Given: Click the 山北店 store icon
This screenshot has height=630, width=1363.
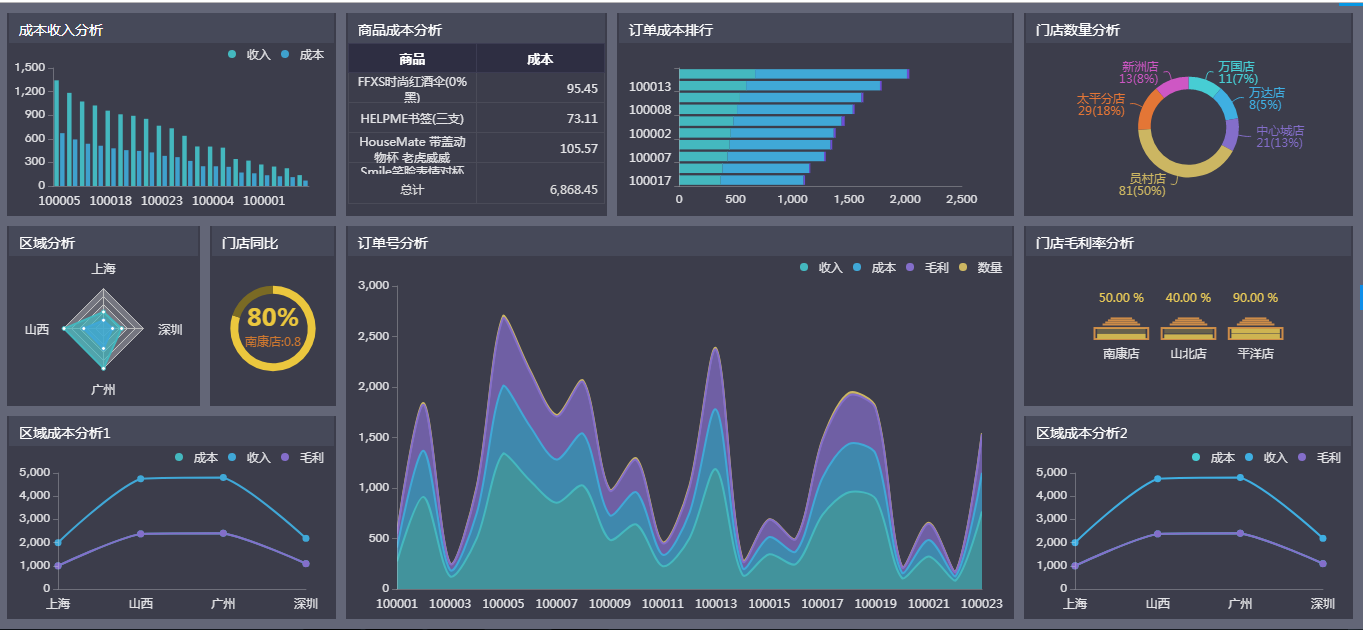Looking at the screenshot, I should [1187, 329].
